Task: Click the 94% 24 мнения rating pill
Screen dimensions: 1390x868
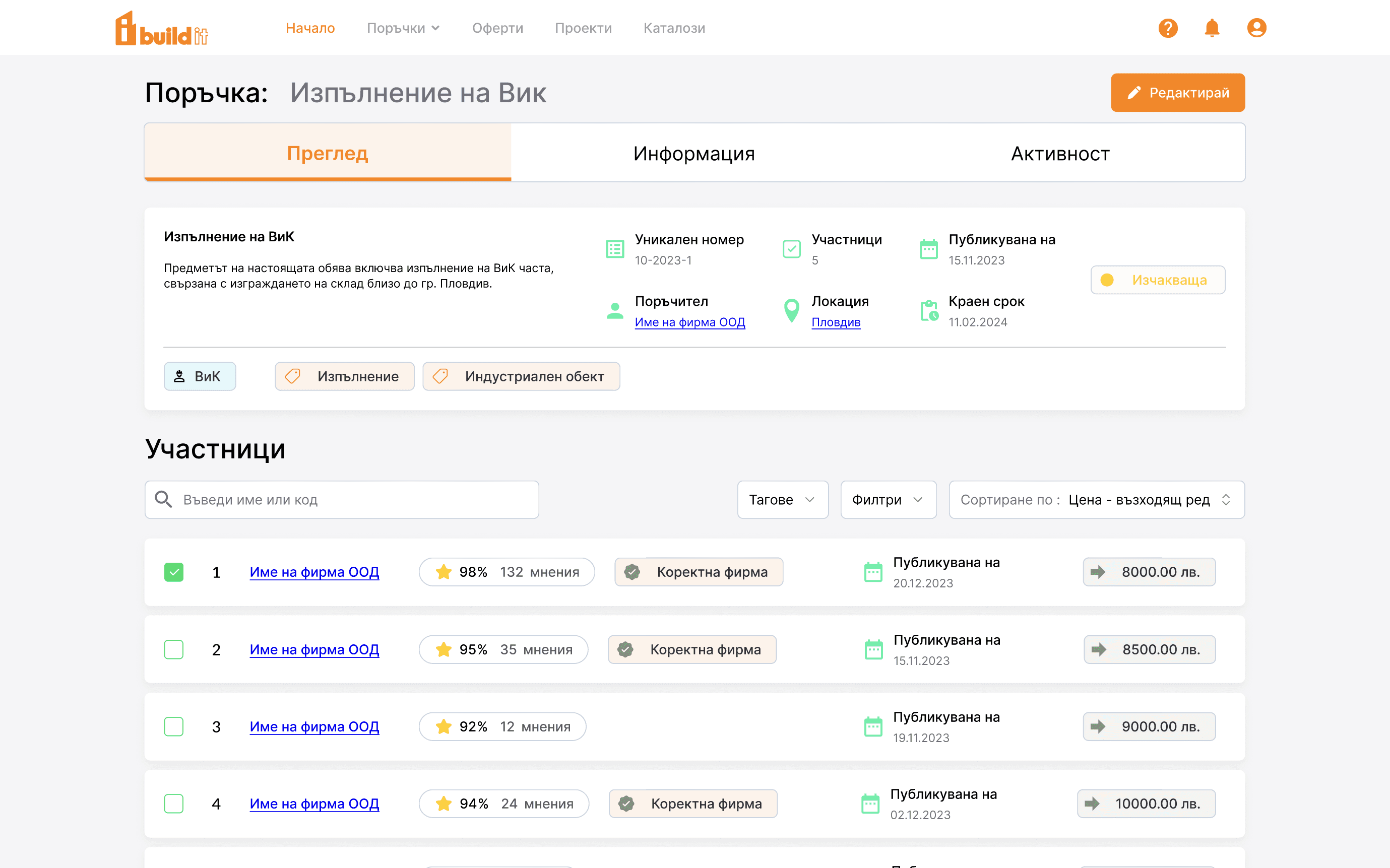Action: click(x=504, y=804)
